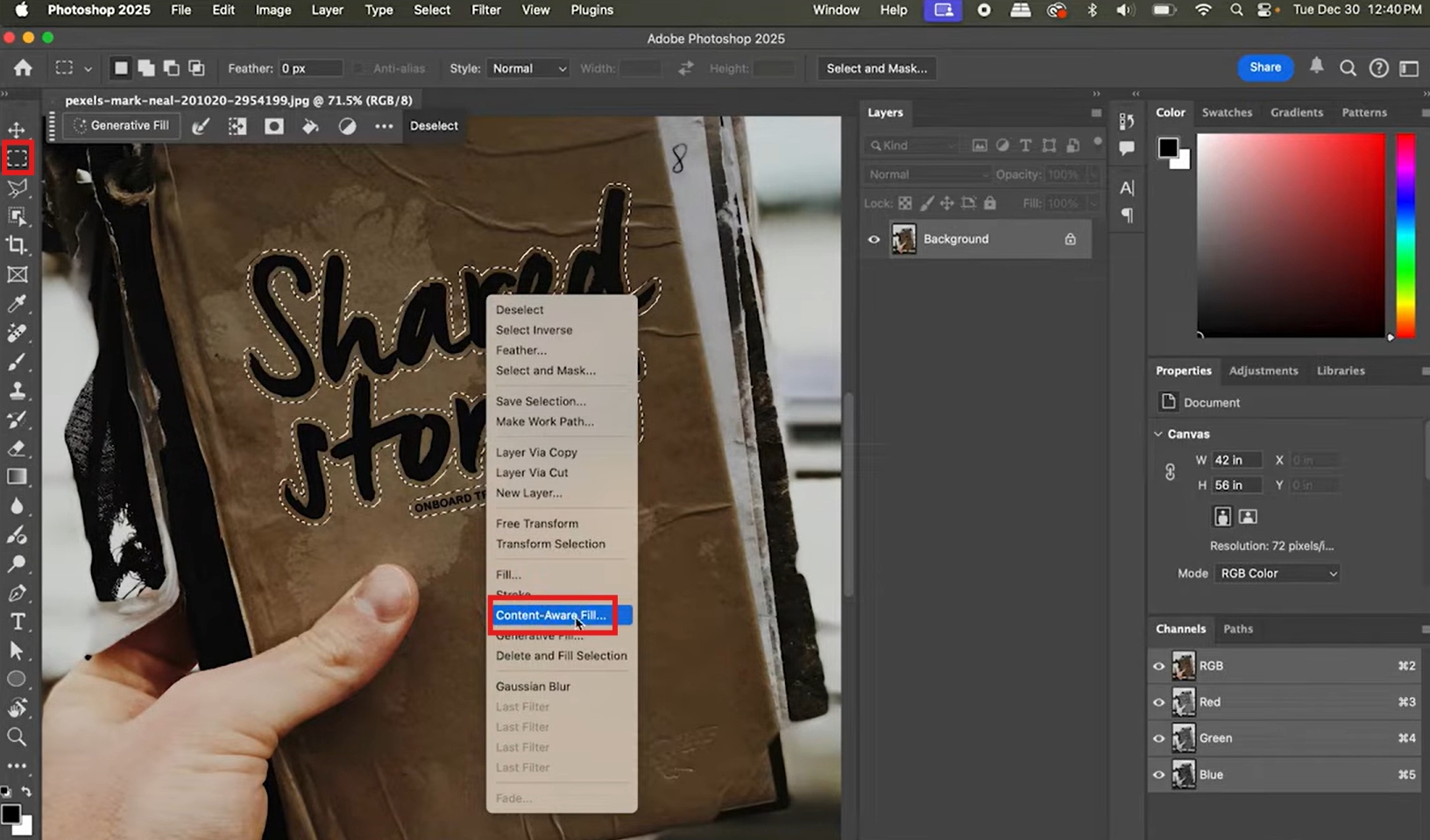Select the Zoom tool in toolbar
The image size is (1430, 840).
click(17, 737)
